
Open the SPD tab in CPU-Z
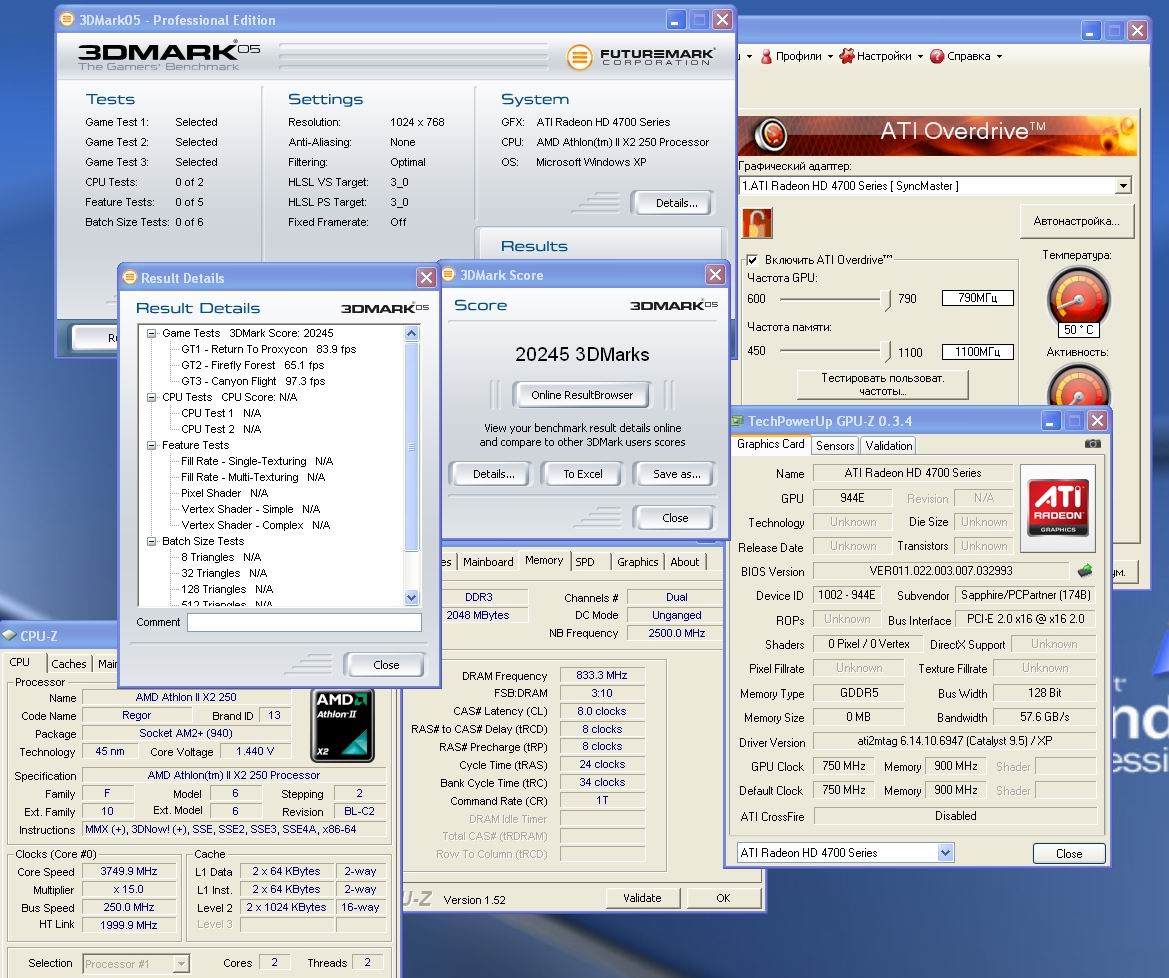585,562
